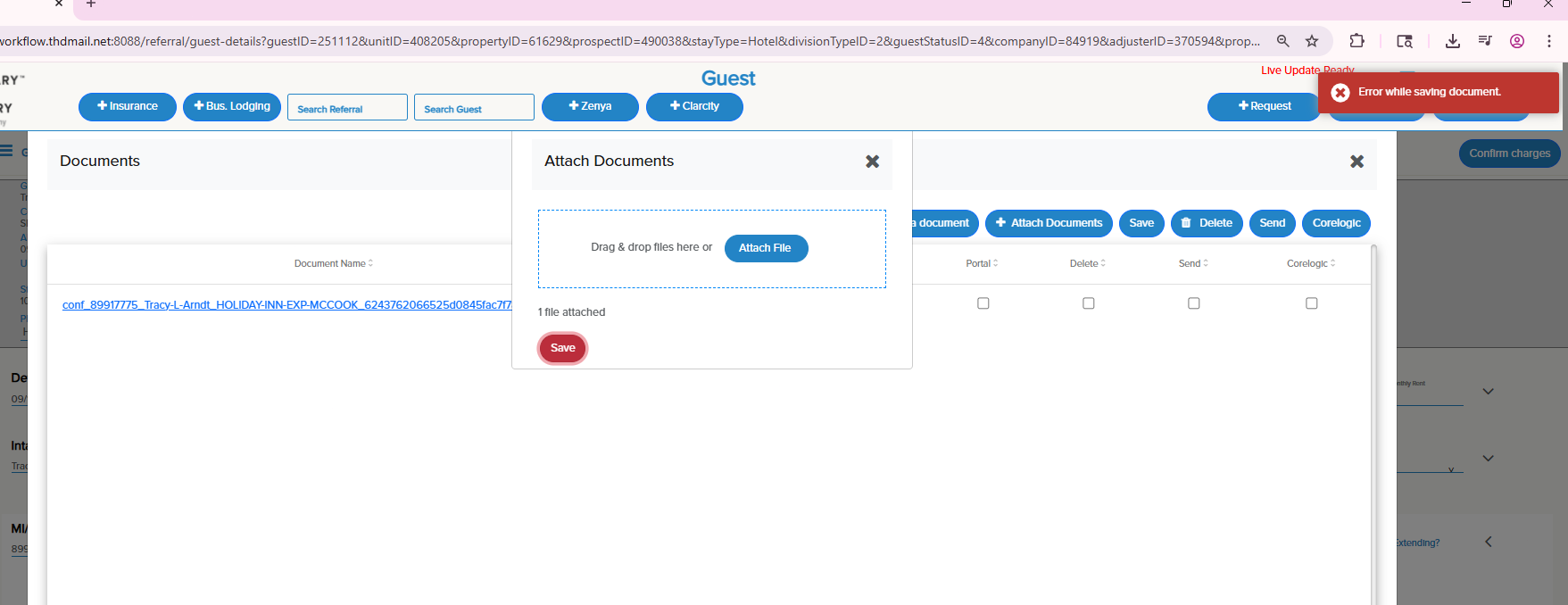
Task: Click the trash Delete button
Action: (x=1206, y=223)
